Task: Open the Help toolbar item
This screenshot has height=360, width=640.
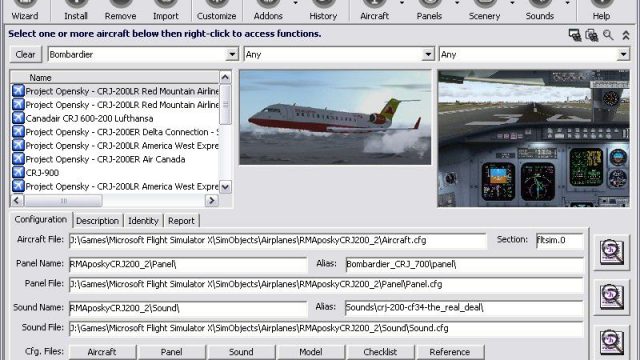Action: point(601,11)
